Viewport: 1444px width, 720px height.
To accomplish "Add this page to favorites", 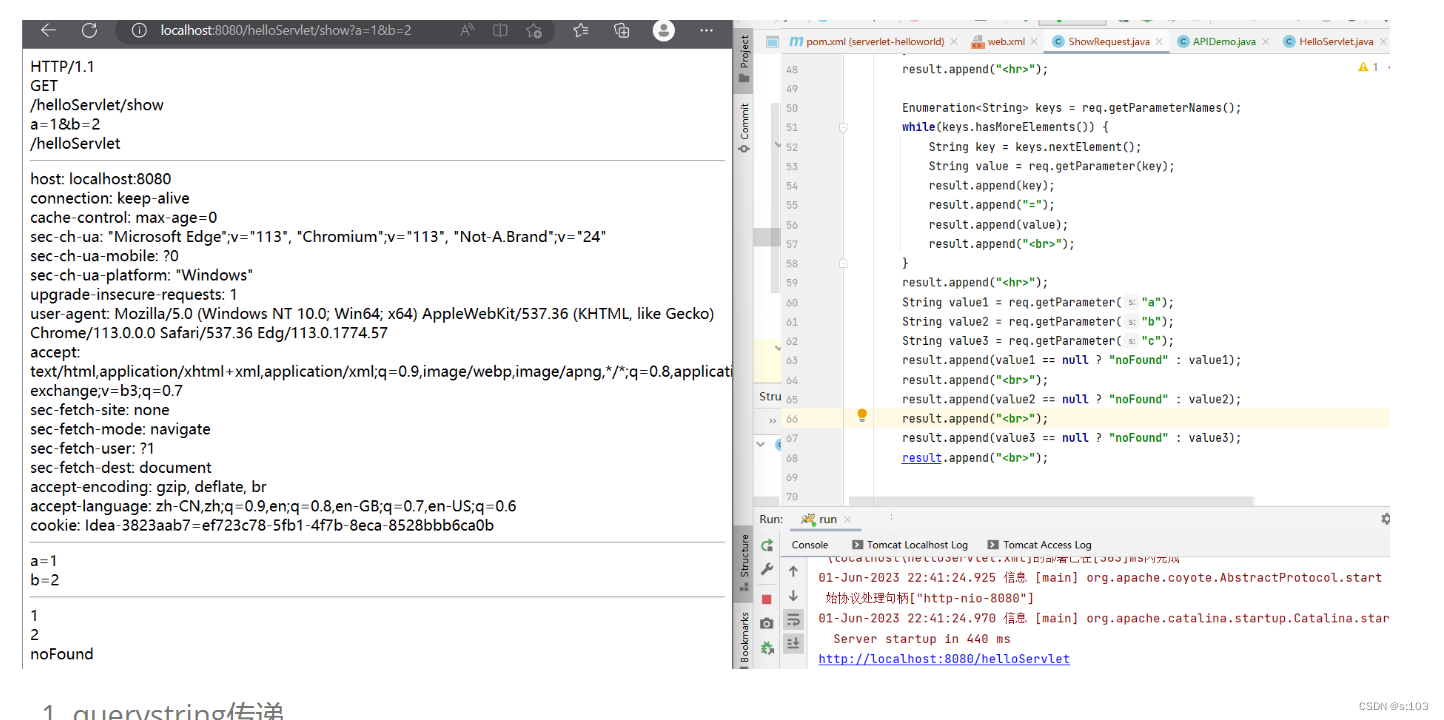I will [534, 31].
